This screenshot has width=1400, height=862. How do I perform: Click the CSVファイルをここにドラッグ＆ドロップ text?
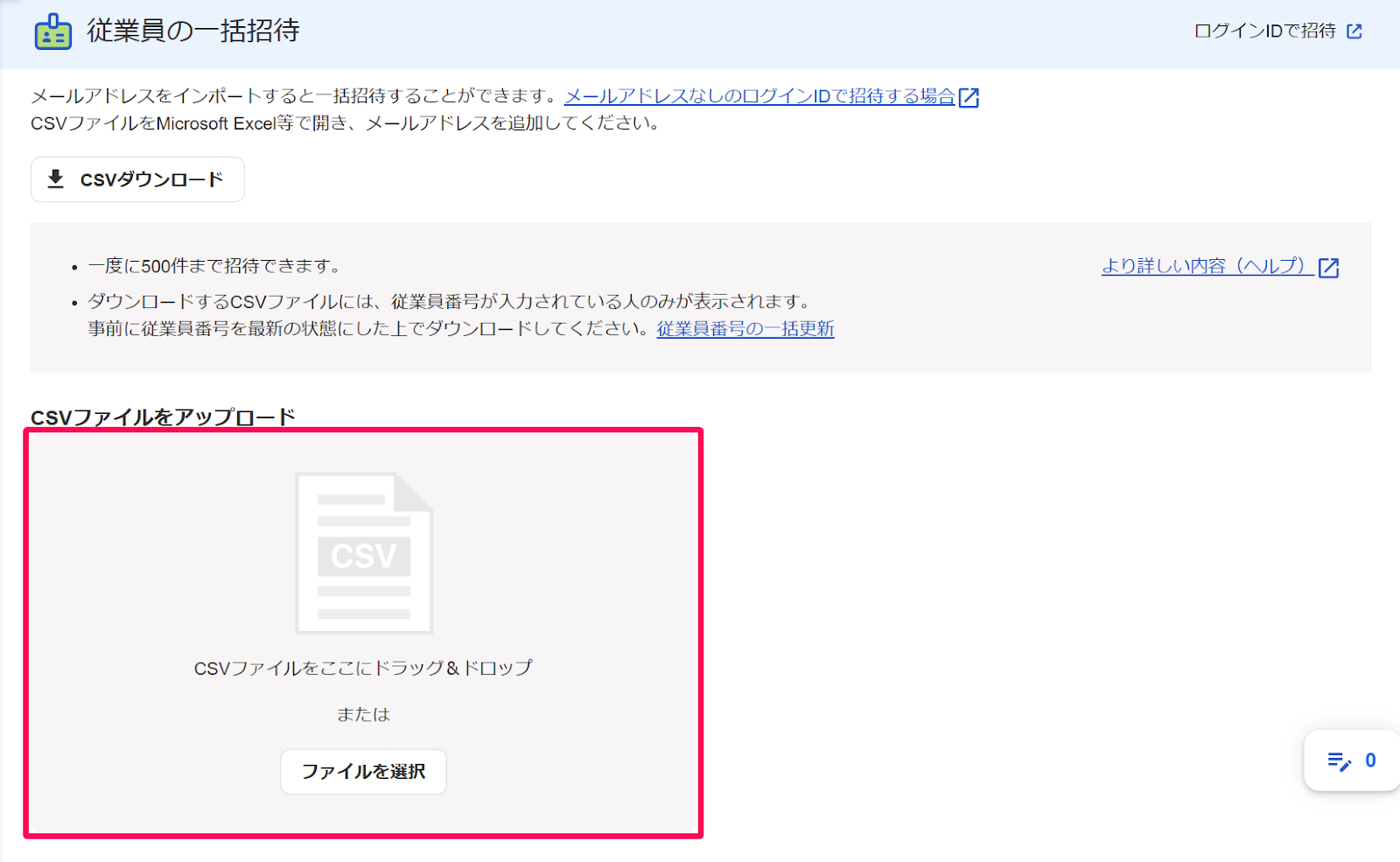point(363,669)
